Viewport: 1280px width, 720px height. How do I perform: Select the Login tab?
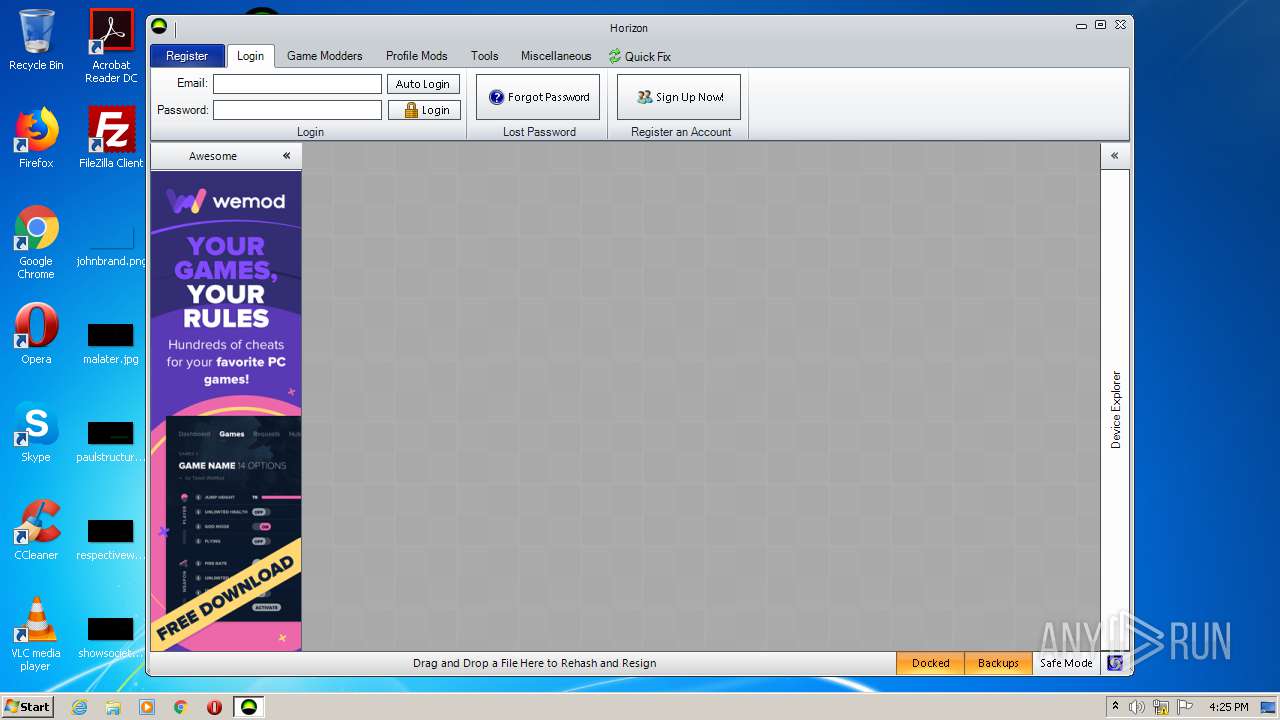(250, 56)
